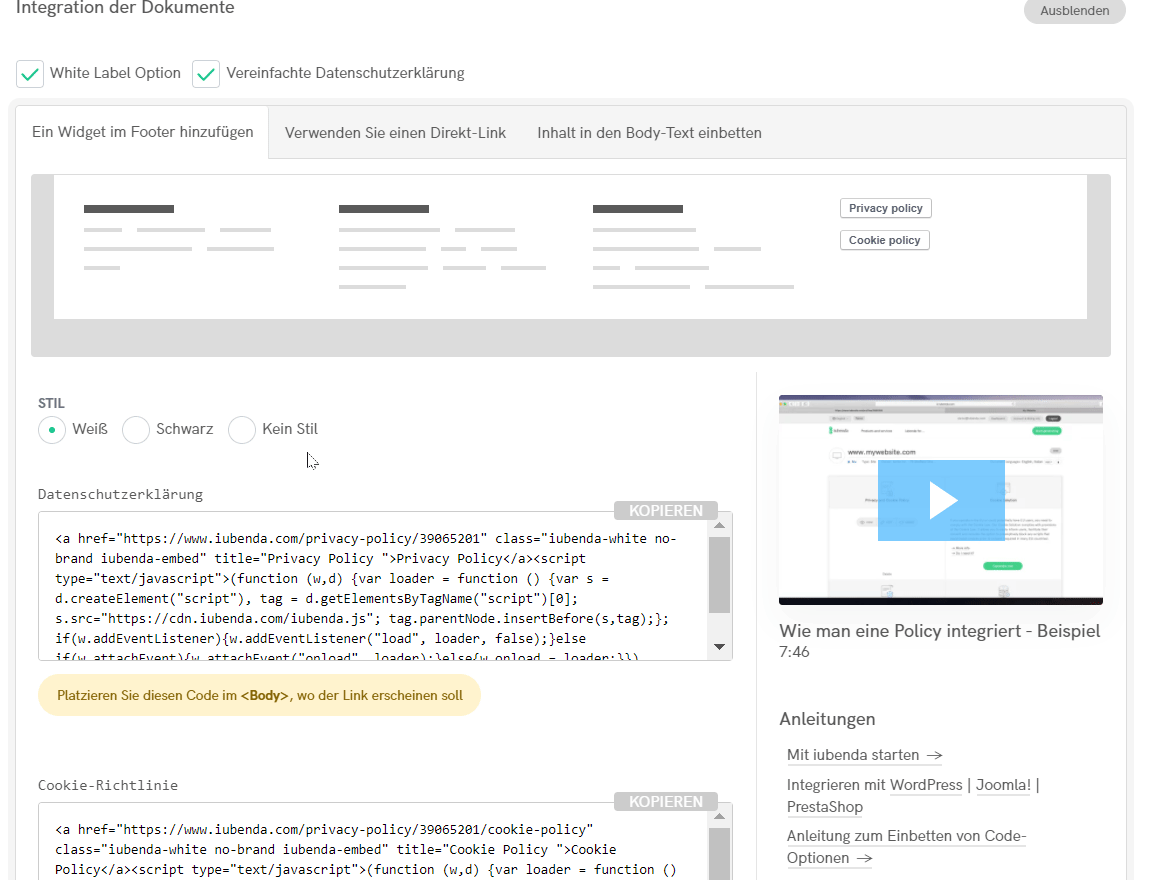Toggle Vereinfachte Datenschutzerklärung checkbox

pyautogui.click(x=206, y=74)
